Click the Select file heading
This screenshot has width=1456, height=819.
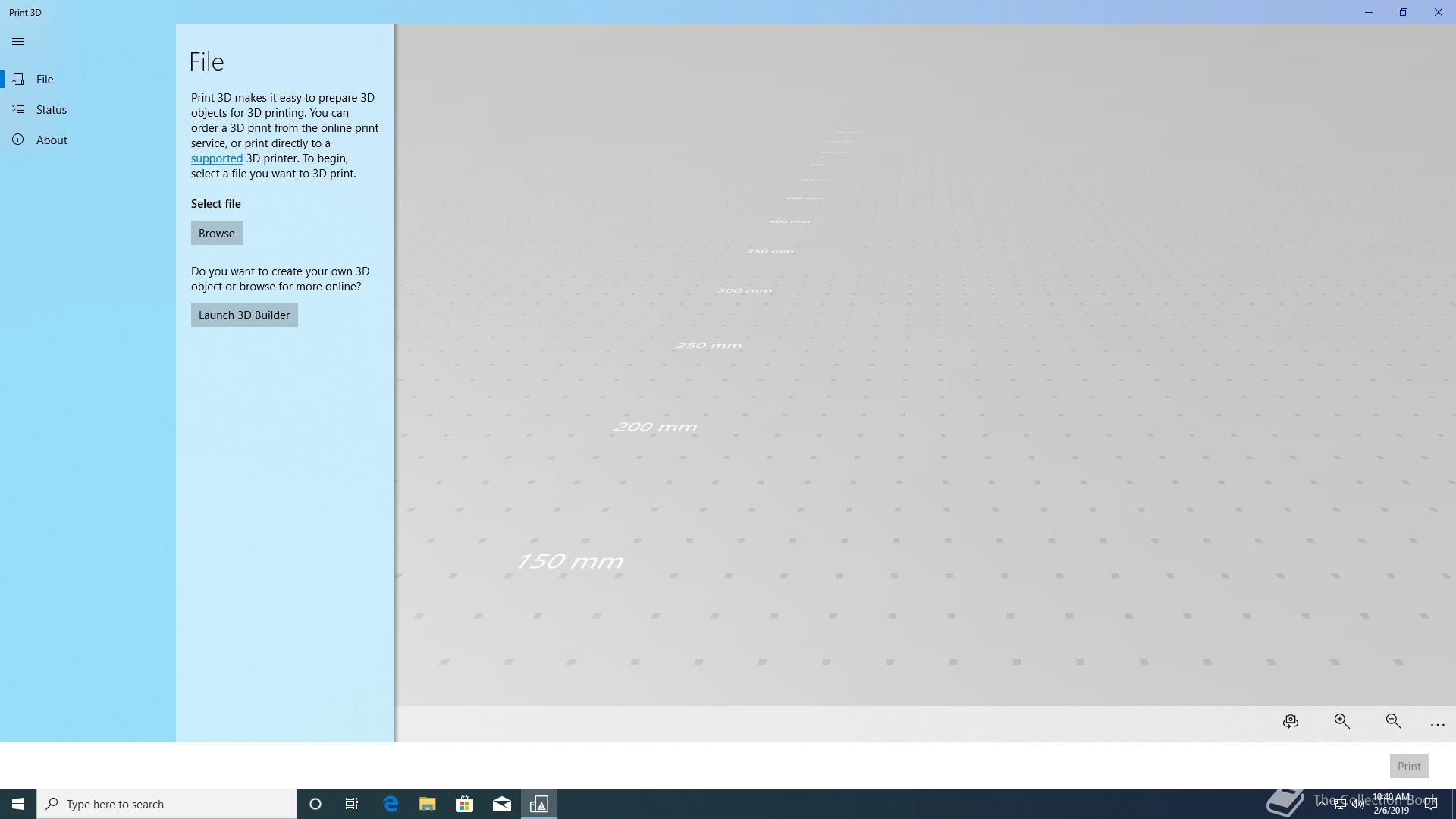pos(216,204)
